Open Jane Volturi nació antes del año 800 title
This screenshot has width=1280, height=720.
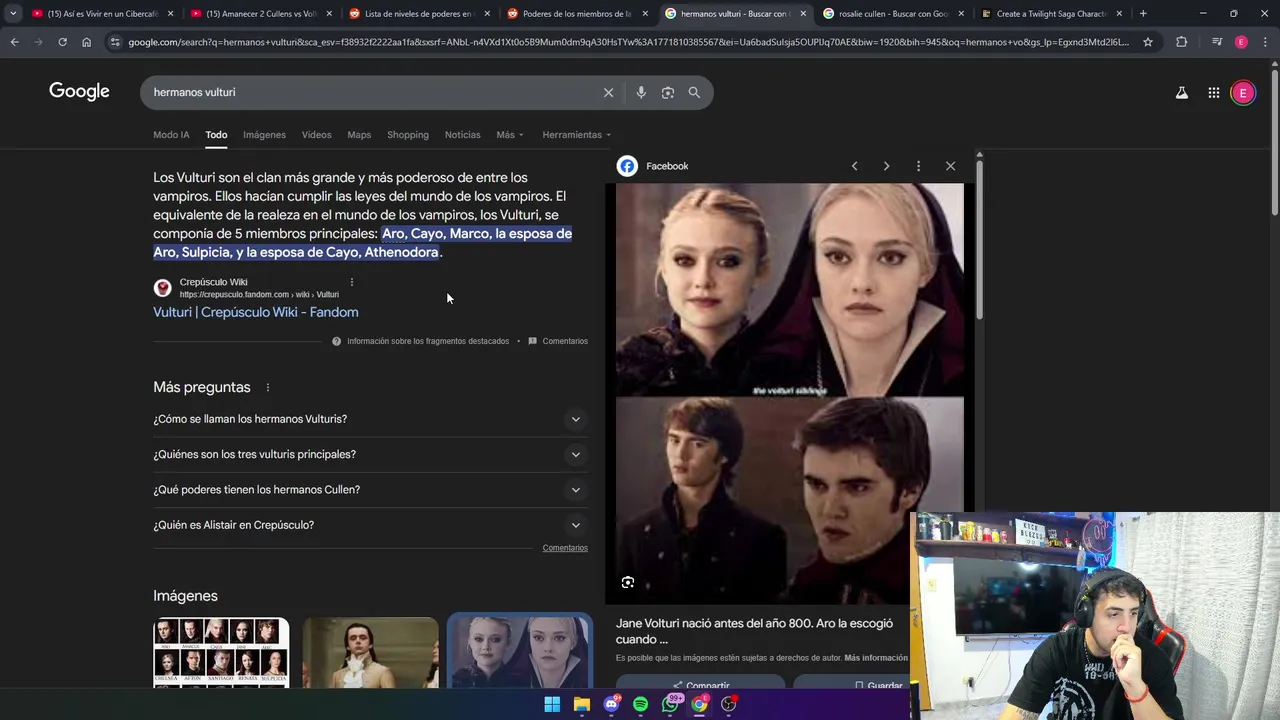pos(754,631)
